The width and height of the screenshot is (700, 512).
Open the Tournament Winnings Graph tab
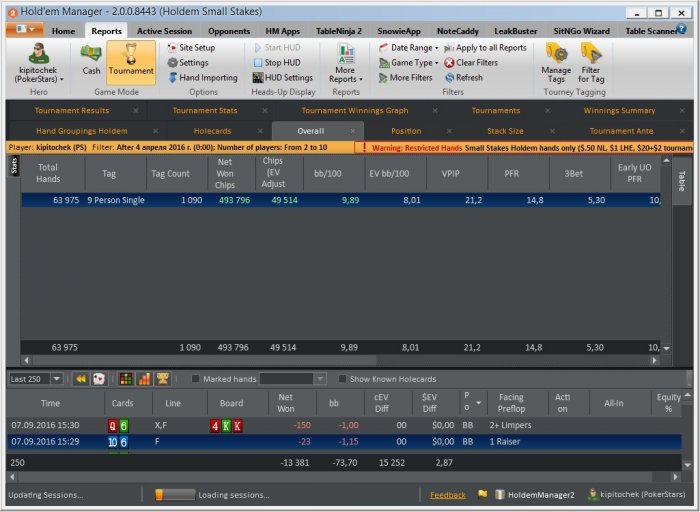click(355, 110)
